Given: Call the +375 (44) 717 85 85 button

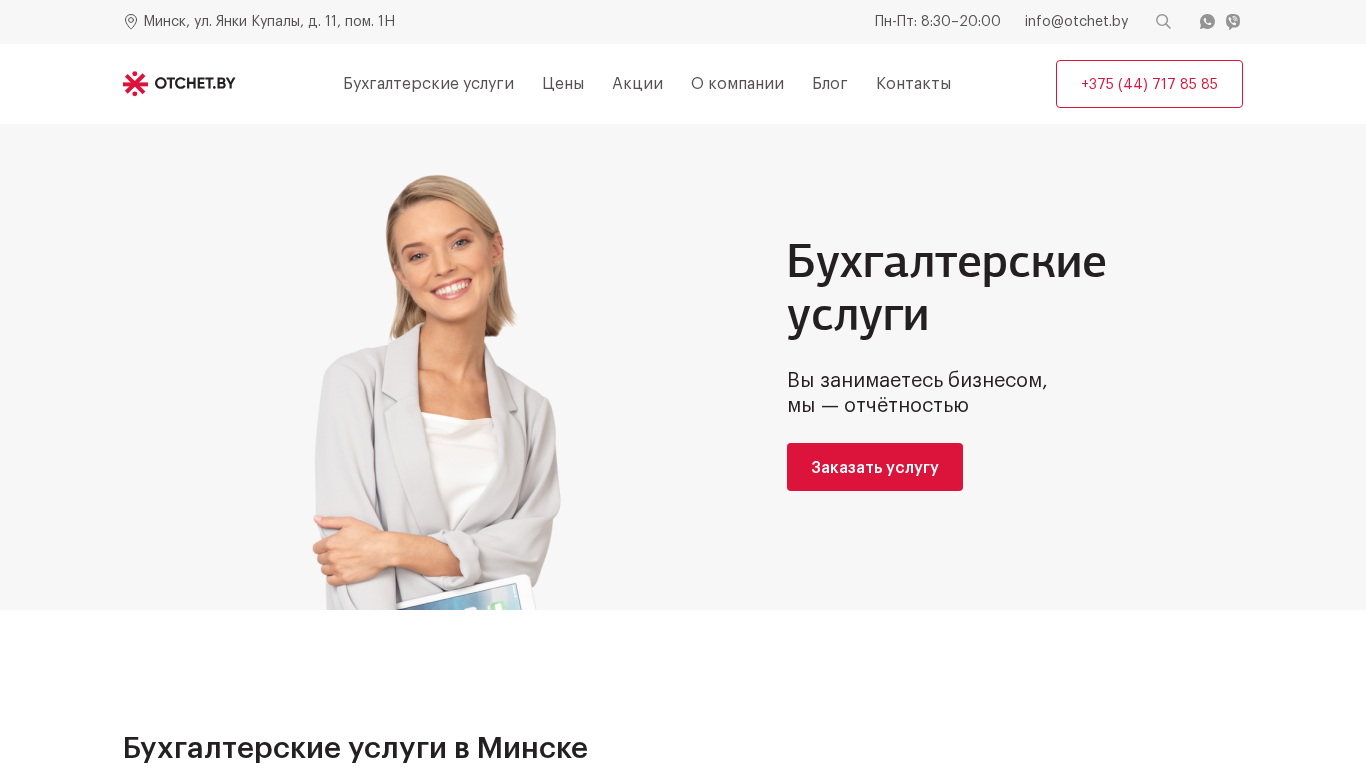Looking at the screenshot, I should (1149, 84).
